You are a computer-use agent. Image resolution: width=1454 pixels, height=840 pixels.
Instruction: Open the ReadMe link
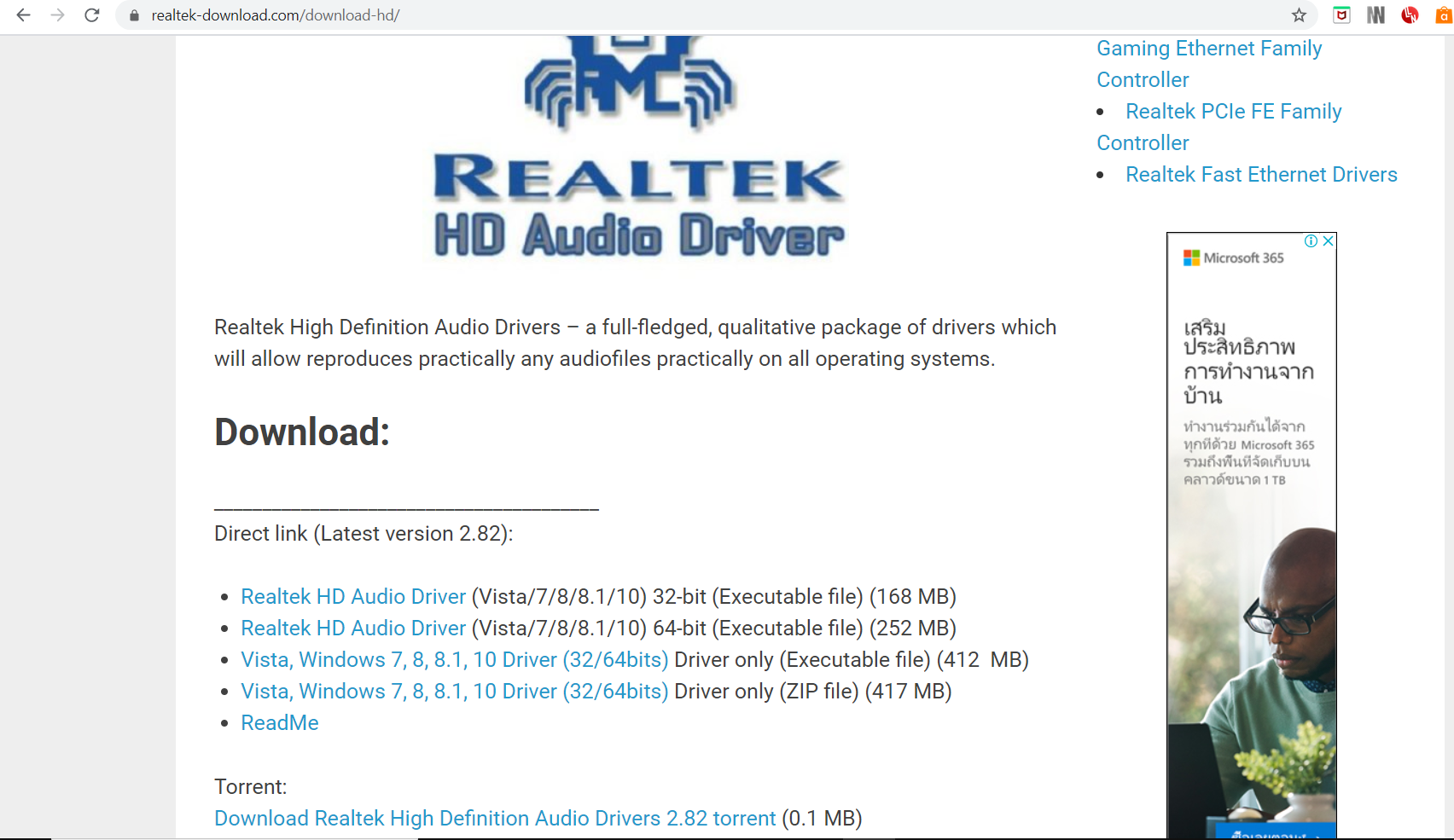click(280, 722)
